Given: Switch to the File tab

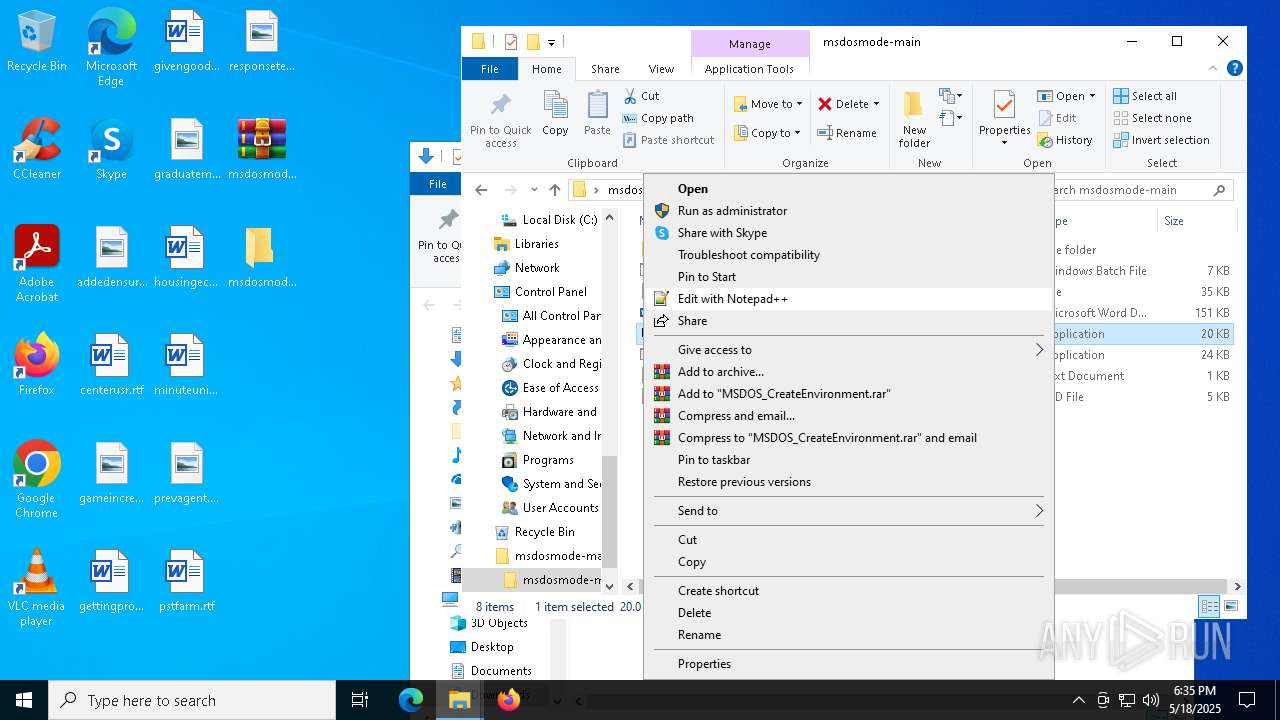Looking at the screenshot, I should pyautogui.click(x=490, y=69).
